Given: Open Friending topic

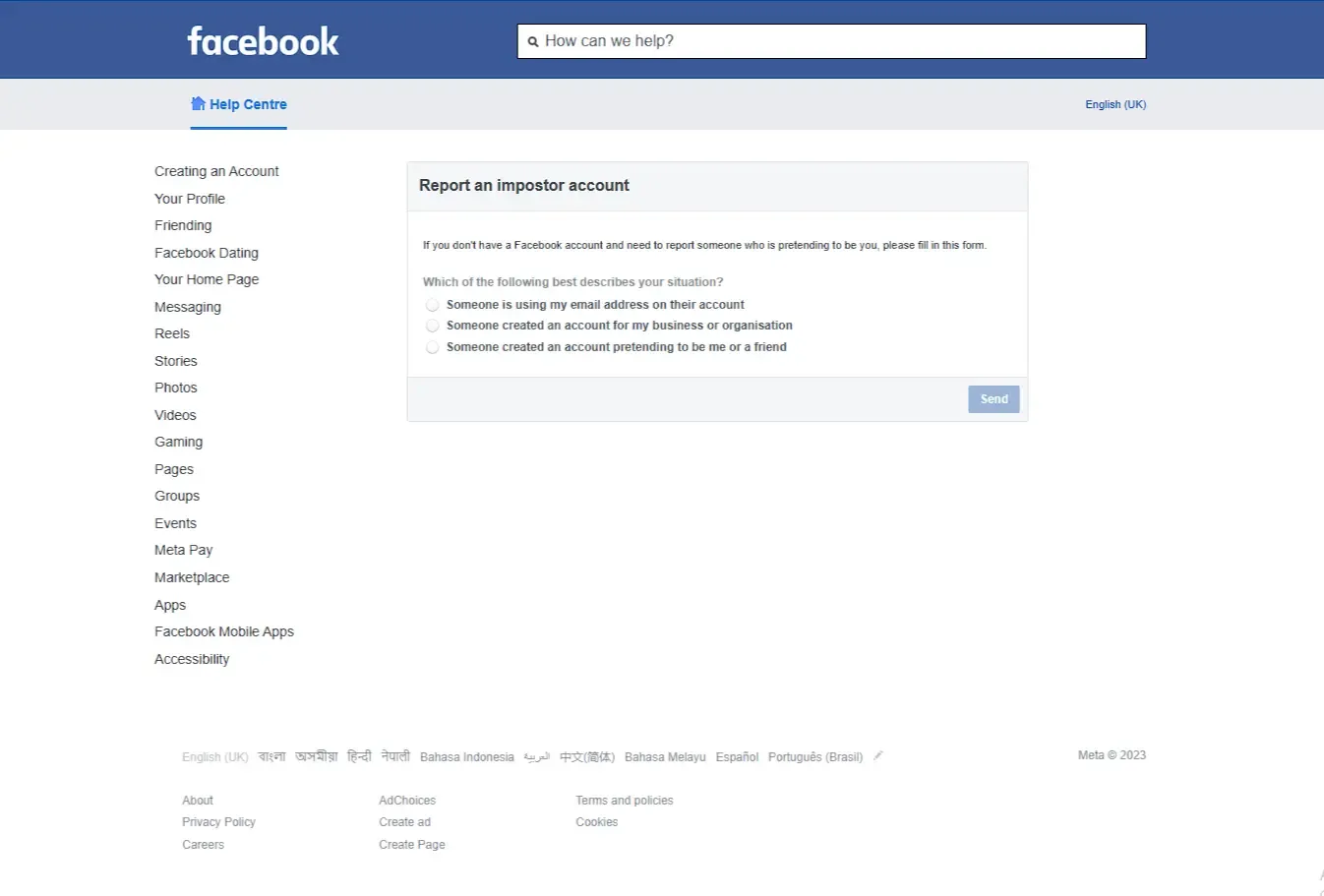Looking at the screenshot, I should pyautogui.click(x=183, y=225).
